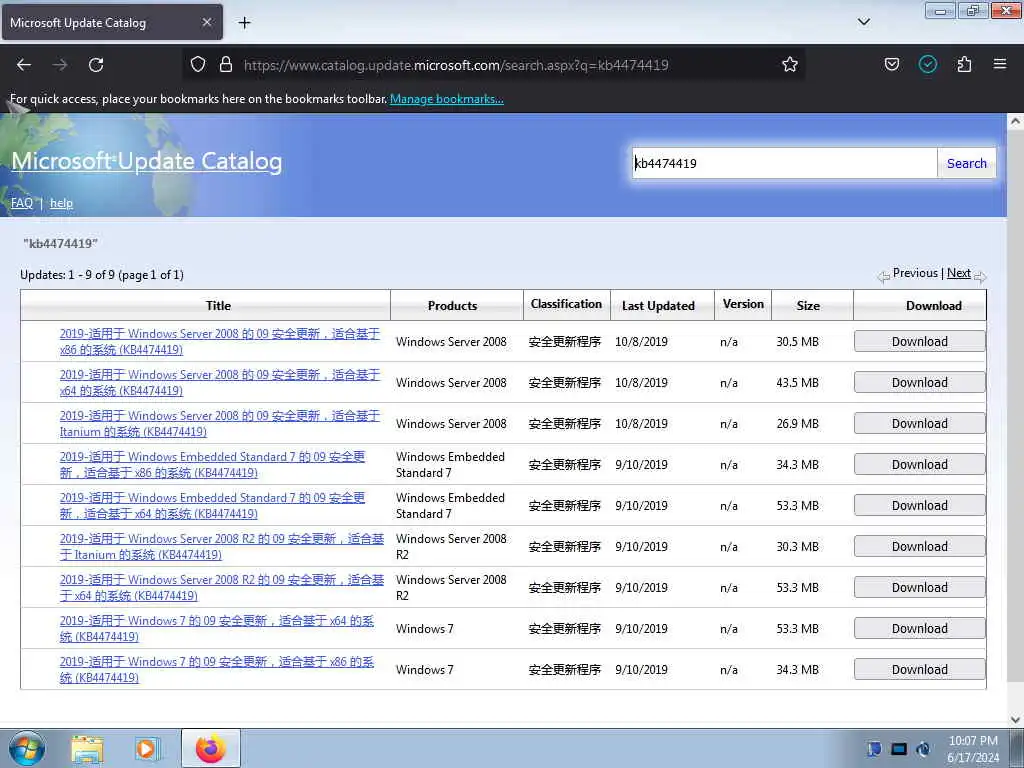Click page scrollbar down arrow
Screen dimensions: 1024x768
pos(1015,720)
